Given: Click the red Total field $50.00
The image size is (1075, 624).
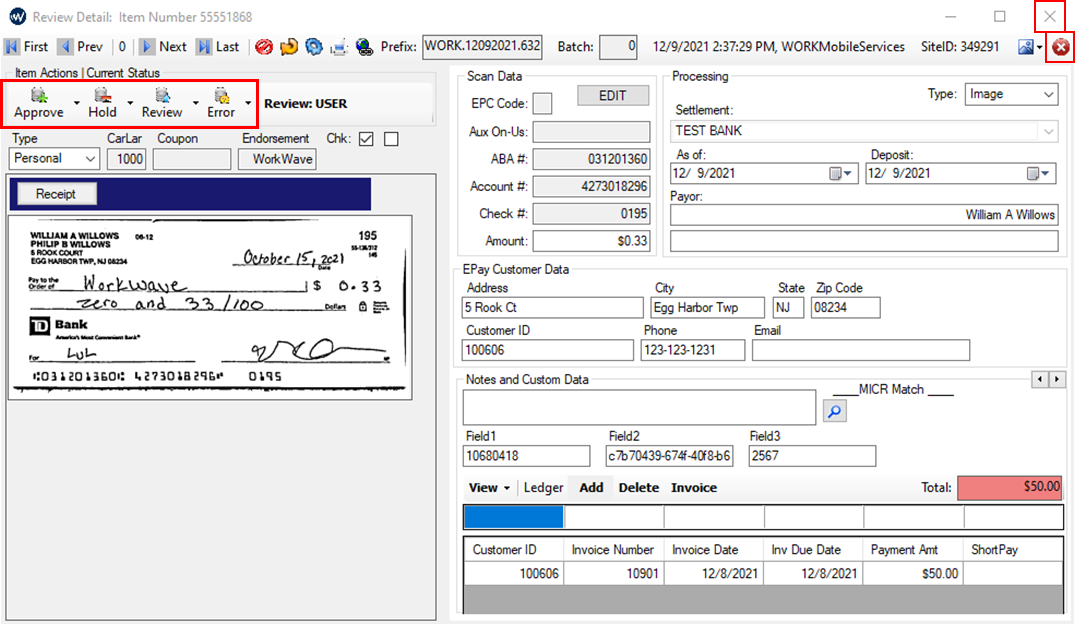Looking at the screenshot, I should (1010, 488).
